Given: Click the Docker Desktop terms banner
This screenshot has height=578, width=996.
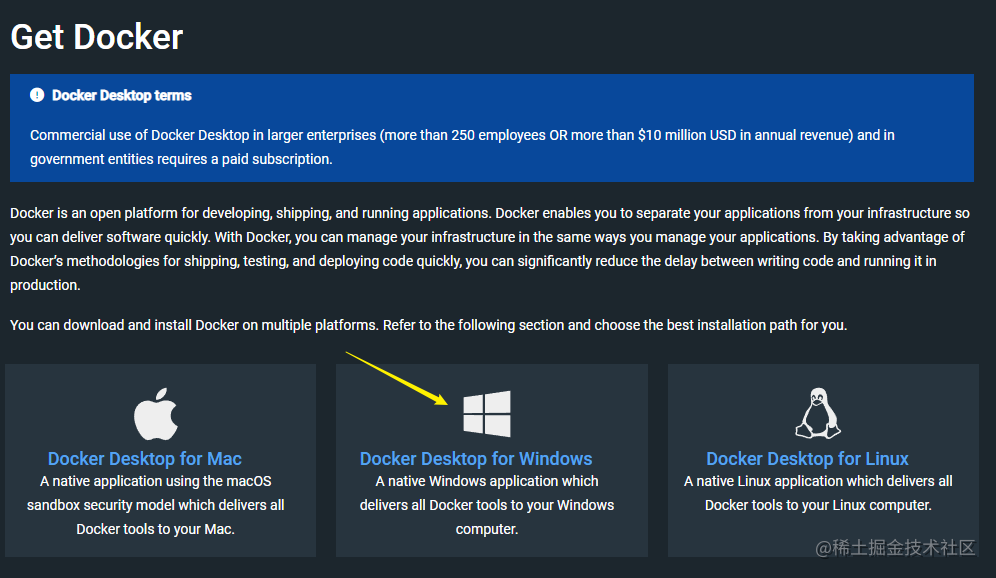Looking at the screenshot, I should pyautogui.click(x=492, y=126).
